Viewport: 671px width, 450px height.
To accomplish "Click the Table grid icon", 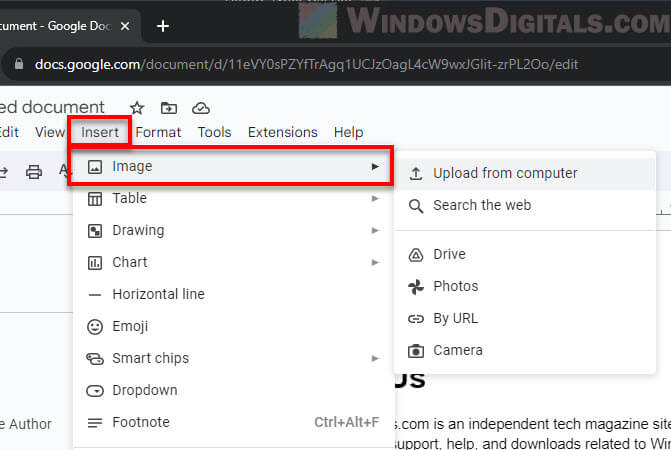I will point(95,198).
